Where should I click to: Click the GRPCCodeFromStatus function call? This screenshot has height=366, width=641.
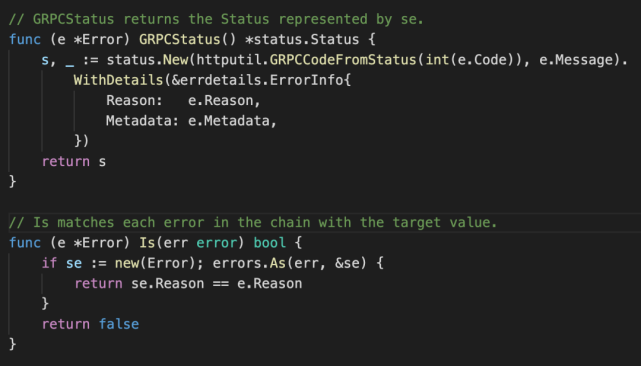[343, 60]
